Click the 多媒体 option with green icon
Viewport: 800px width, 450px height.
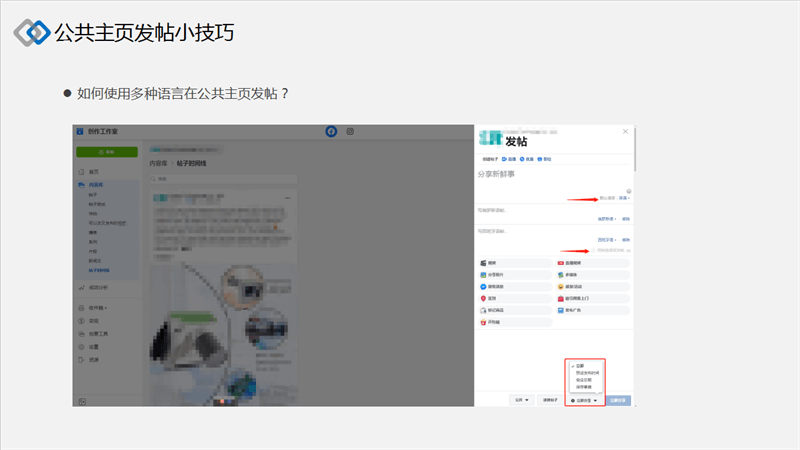coord(593,275)
